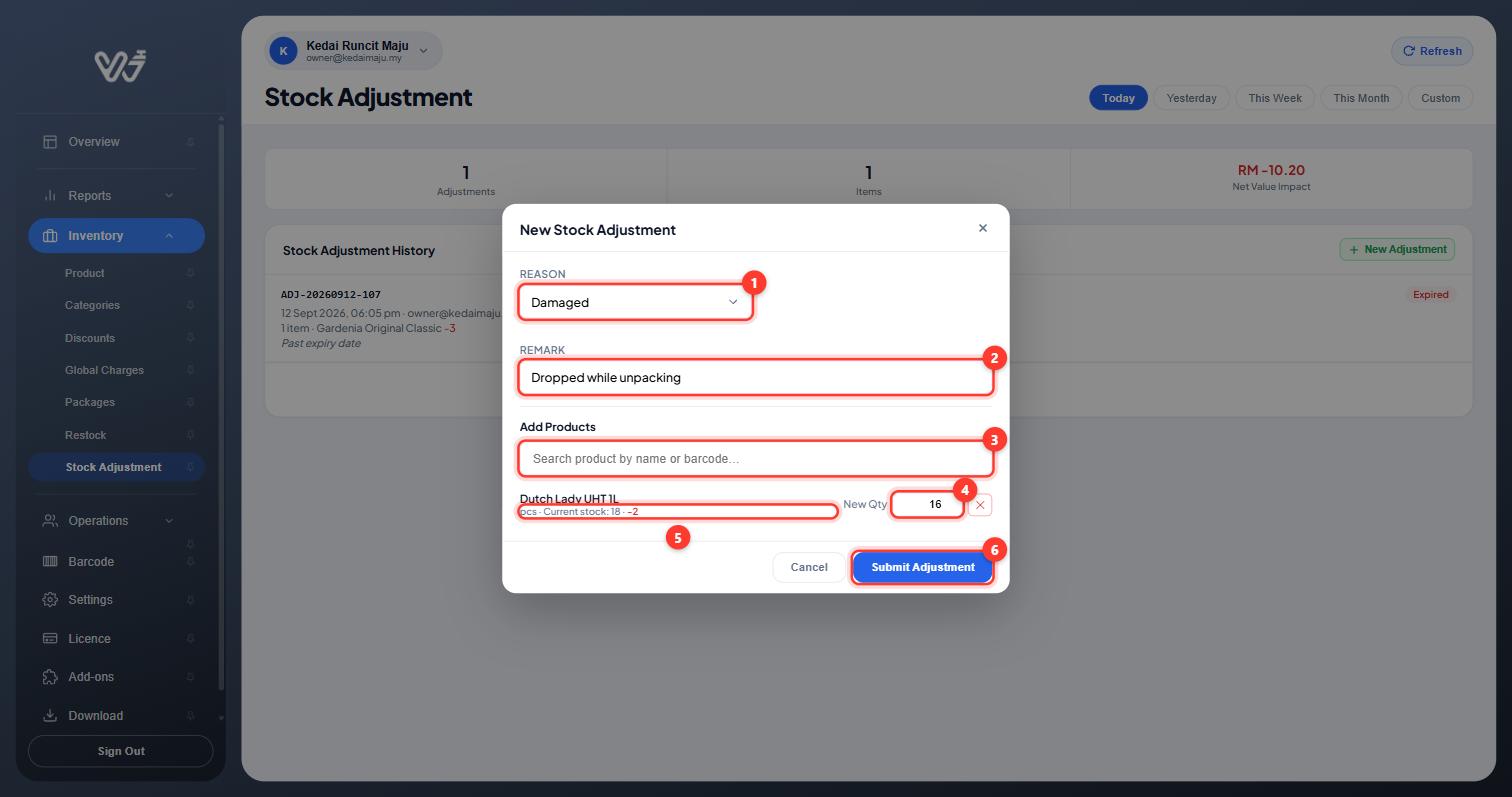
Task: Remove Dutch Lady UHT 1L from adjustment
Action: point(980,505)
